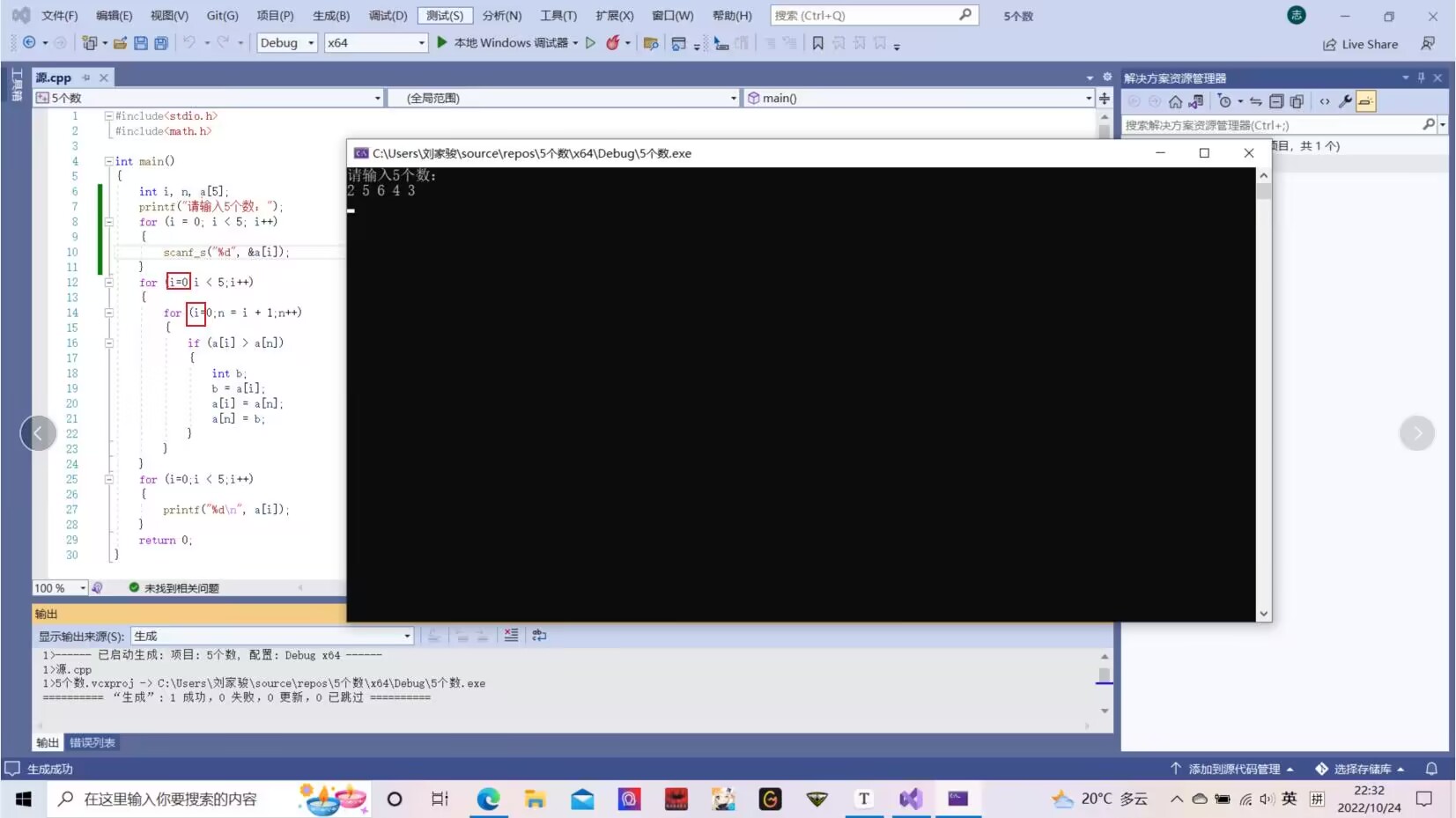The width and height of the screenshot is (1456, 818).
Task: Open the 视图(V) menu
Action: click(168, 16)
